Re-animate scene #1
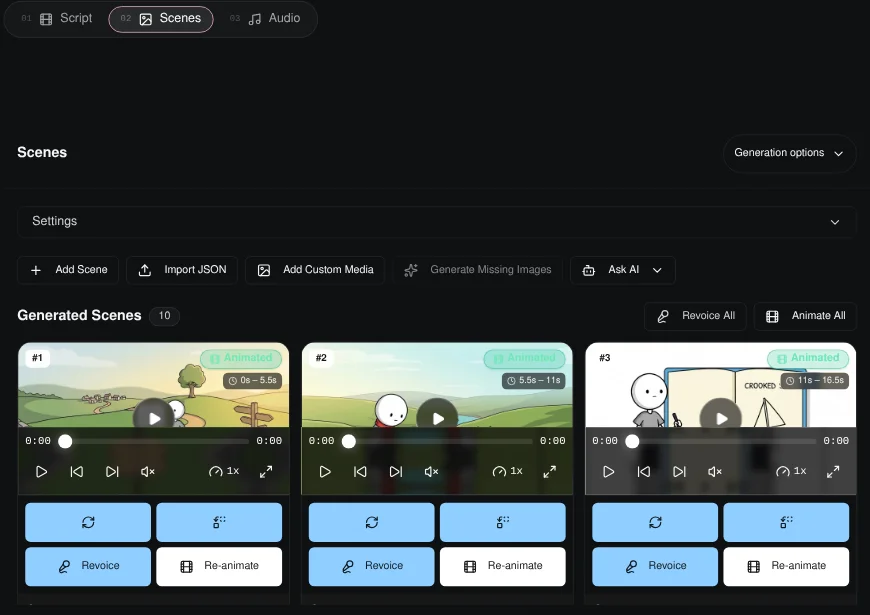The height and width of the screenshot is (615, 870). (x=219, y=567)
